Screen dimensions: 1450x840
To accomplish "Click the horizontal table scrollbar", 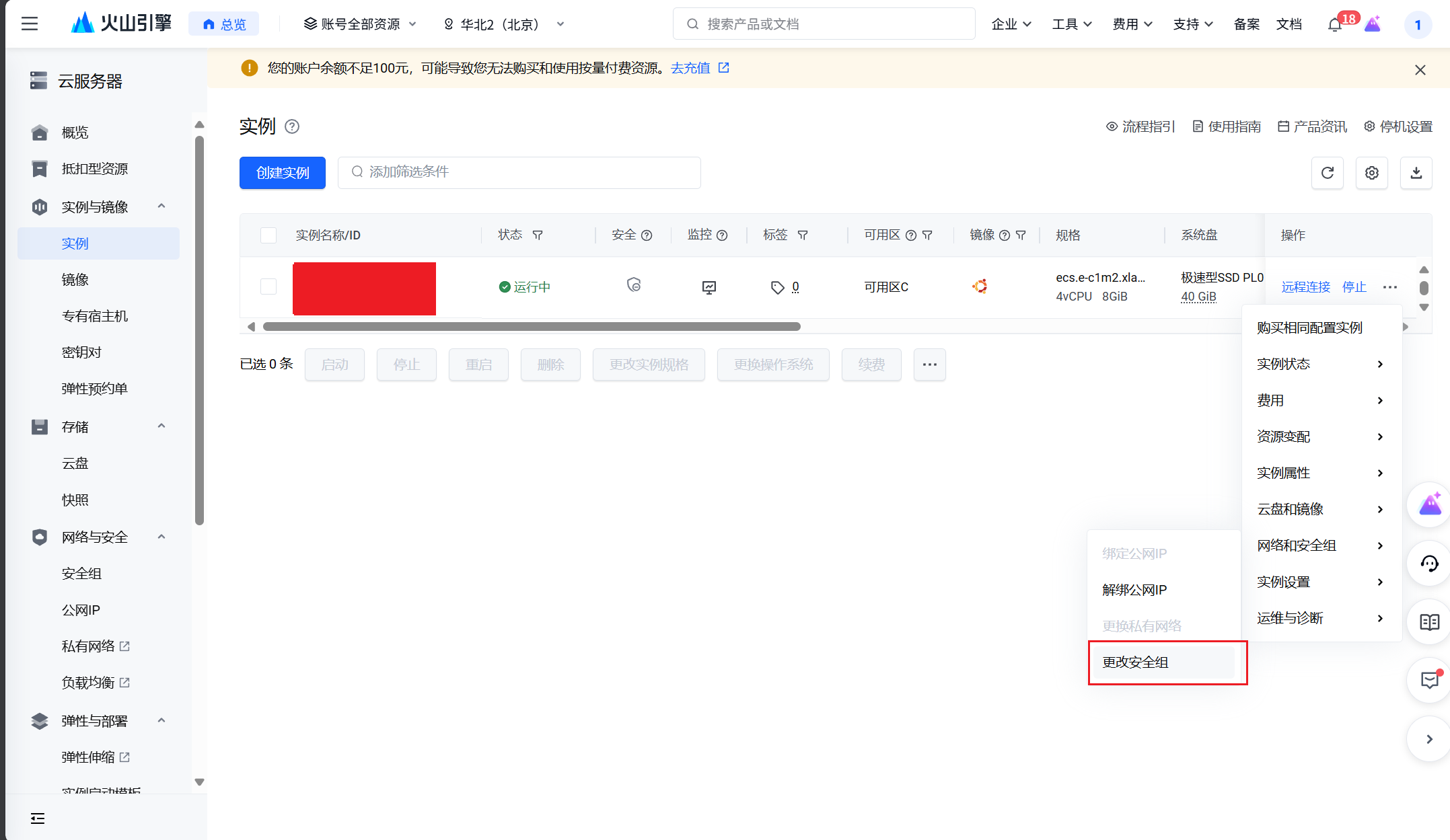I will (x=532, y=327).
